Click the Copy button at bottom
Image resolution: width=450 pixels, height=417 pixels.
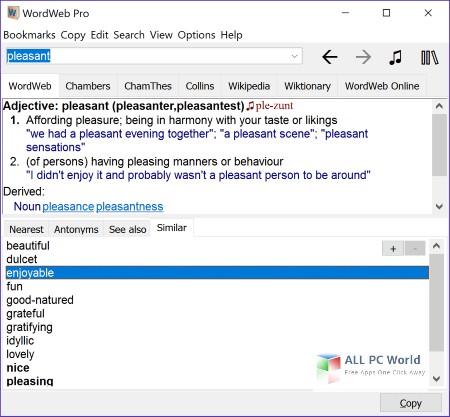(411, 404)
